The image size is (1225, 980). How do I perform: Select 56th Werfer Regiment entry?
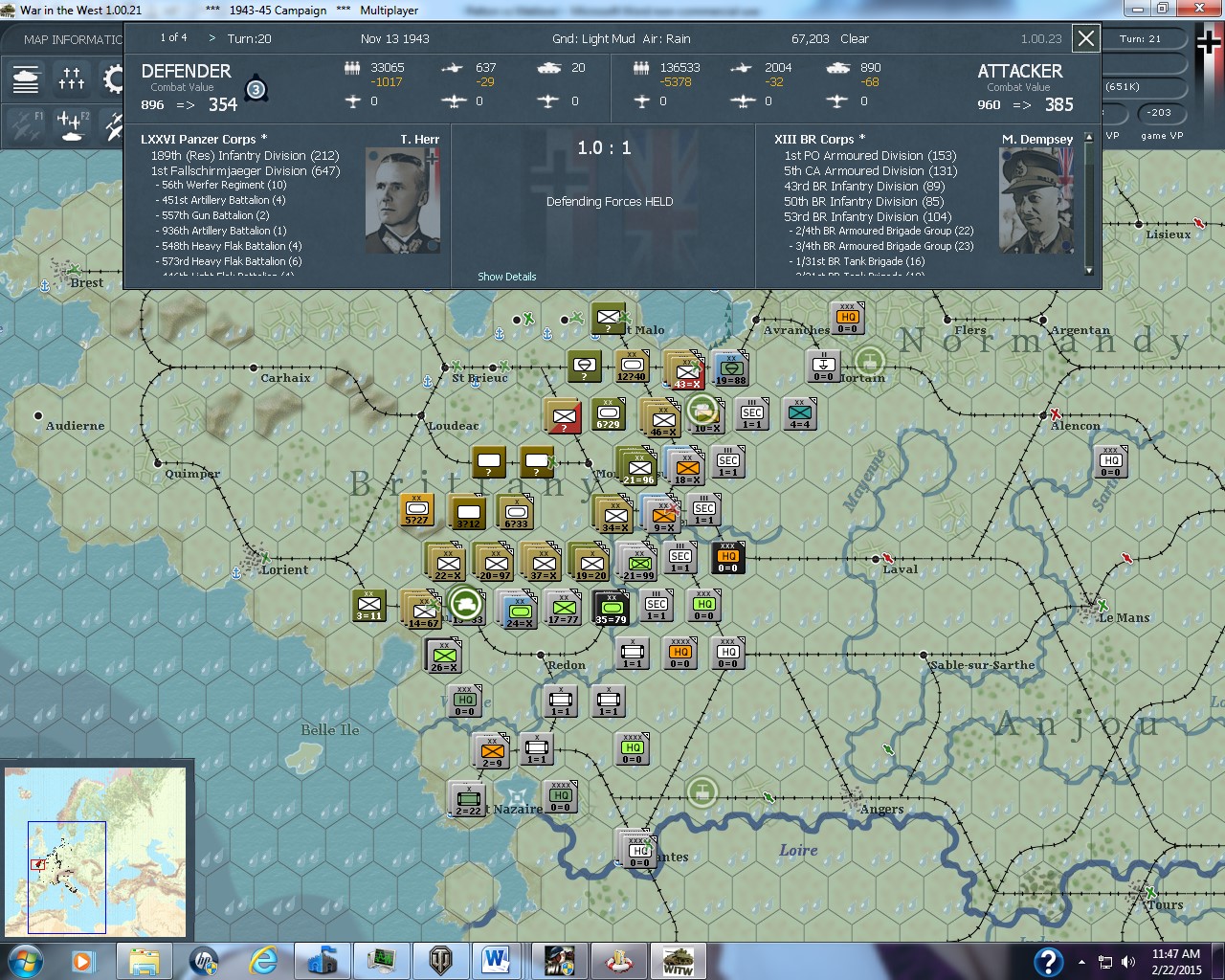tap(221, 186)
